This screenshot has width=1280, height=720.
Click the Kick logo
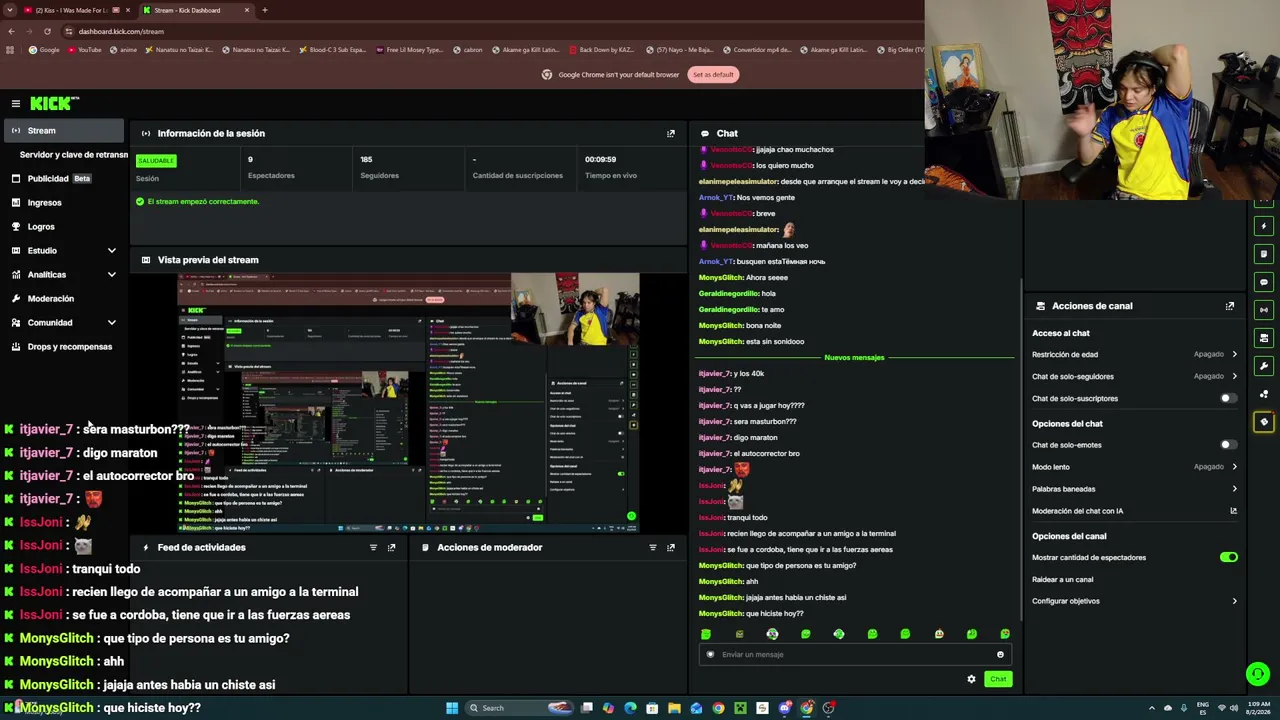pos(54,103)
